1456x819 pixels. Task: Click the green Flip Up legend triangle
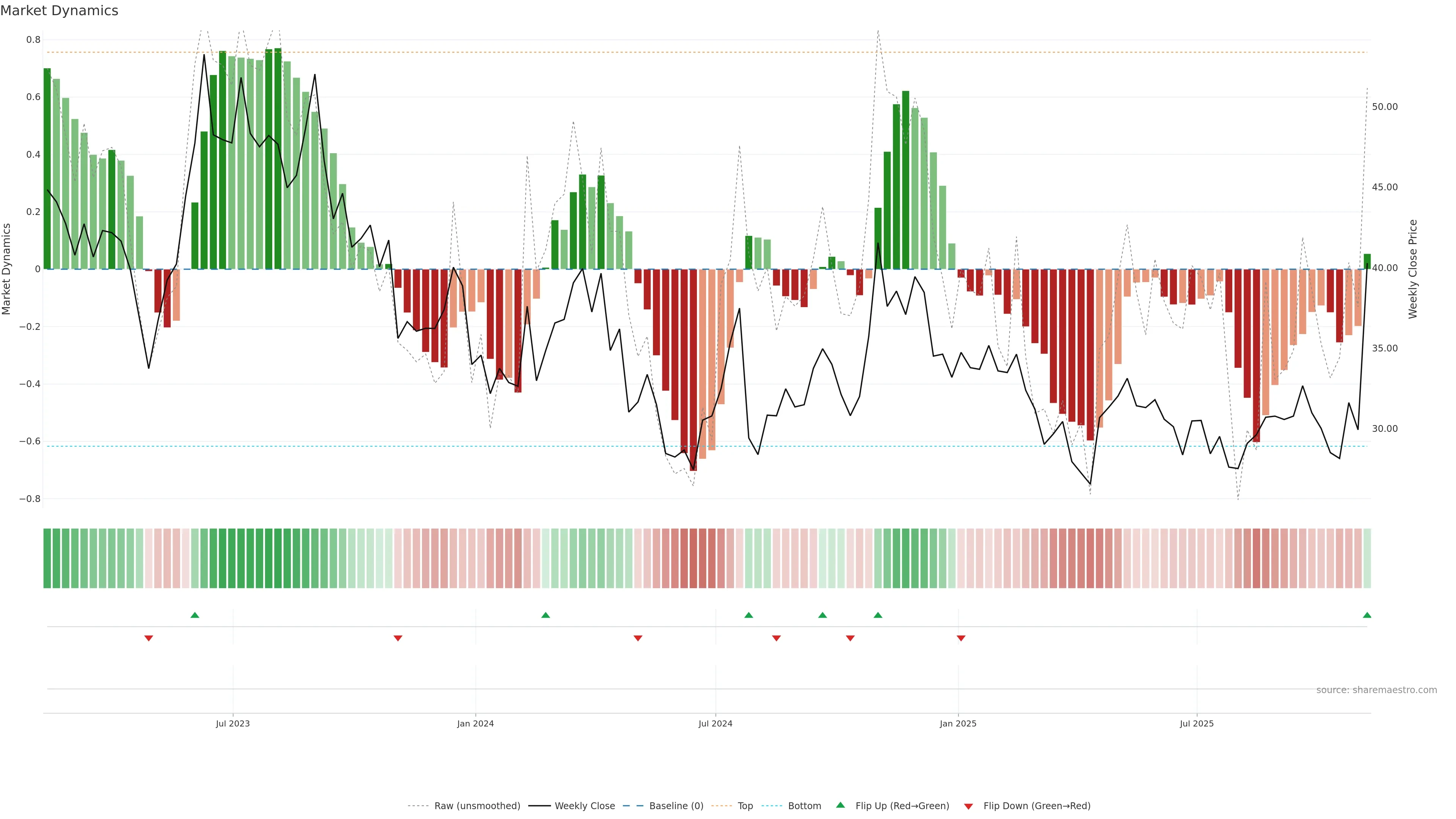pyautogui.click(x=840, y=805)
